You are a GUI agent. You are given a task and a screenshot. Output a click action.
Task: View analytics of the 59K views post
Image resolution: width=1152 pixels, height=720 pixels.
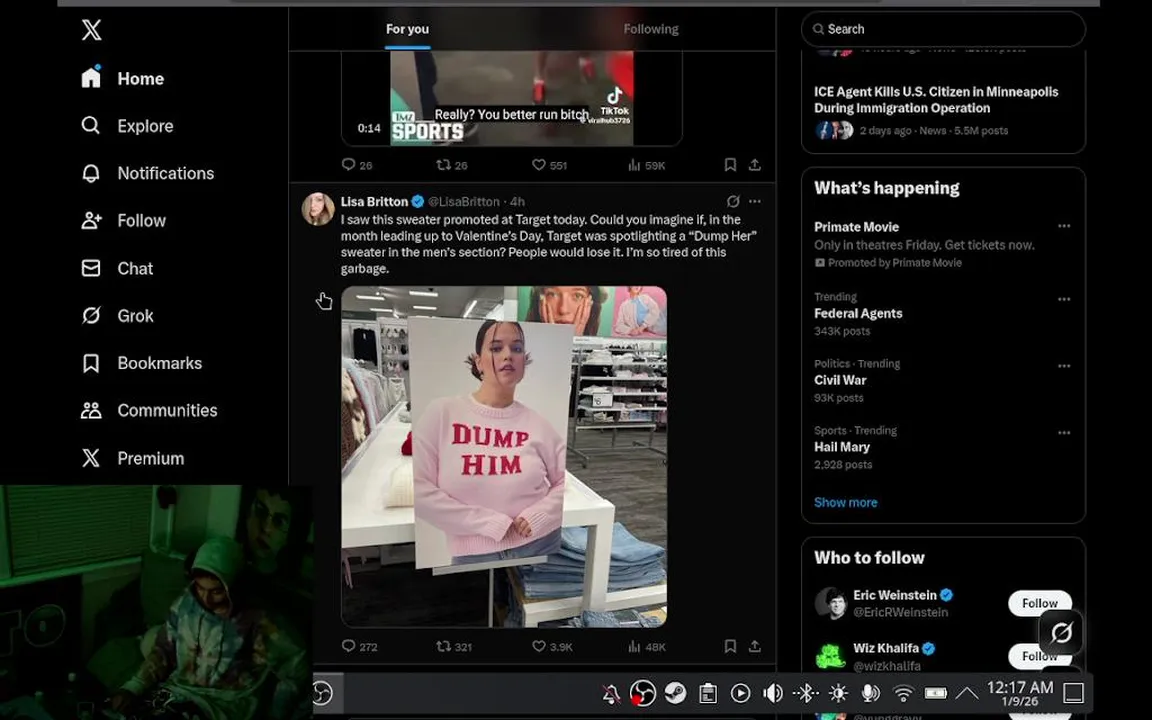[x=647, y=165]
